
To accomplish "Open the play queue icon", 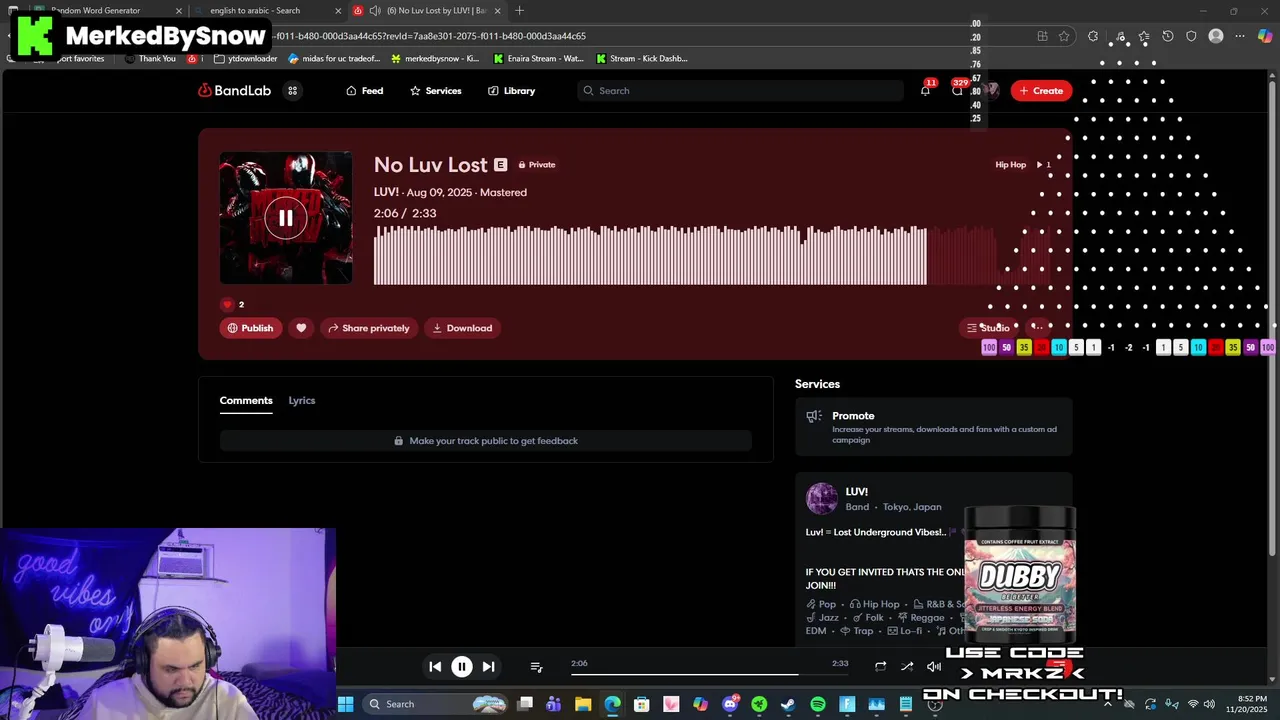I will tap(536, 666).
